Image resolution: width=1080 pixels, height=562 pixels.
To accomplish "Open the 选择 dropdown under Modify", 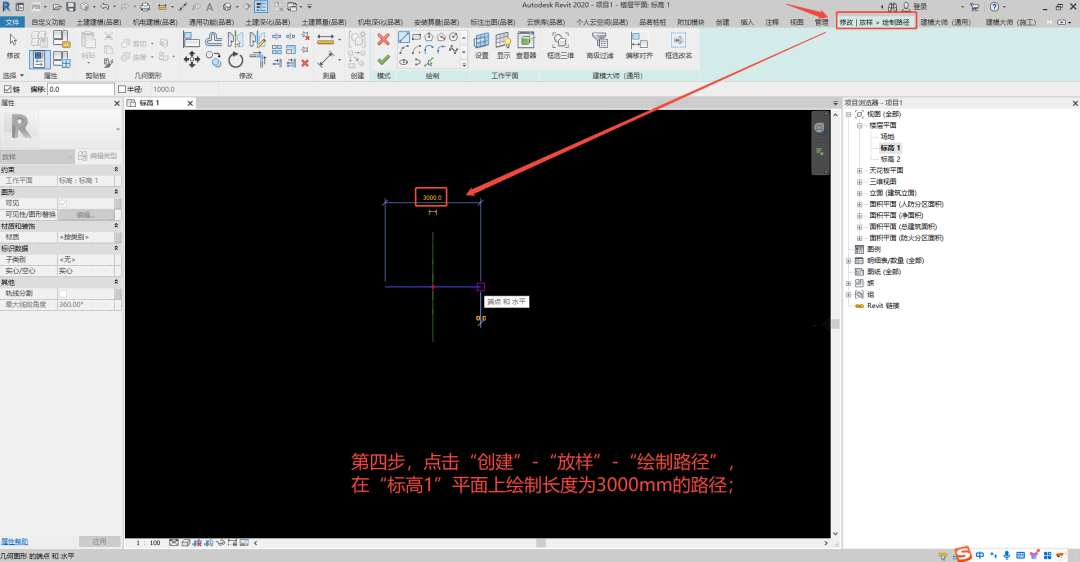I will tap(13, 76).
